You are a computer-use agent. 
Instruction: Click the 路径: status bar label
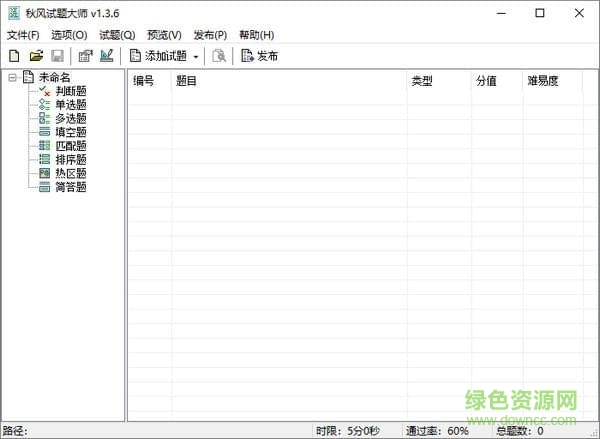pyautogui.click(x=15, y=431)
